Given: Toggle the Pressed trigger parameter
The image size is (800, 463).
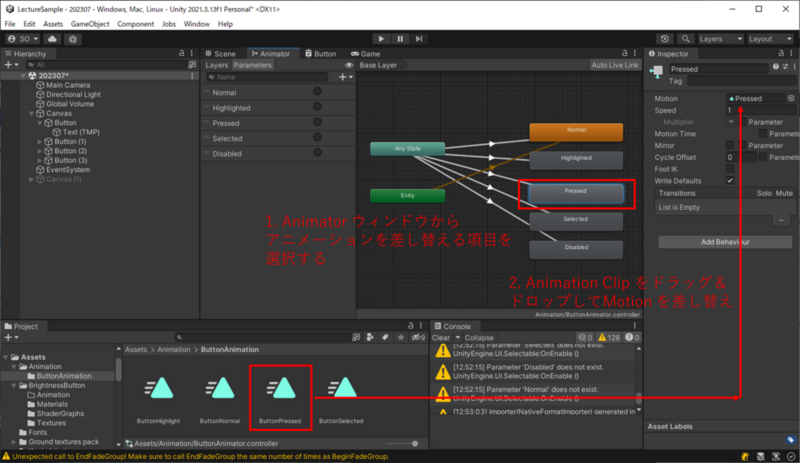Looking at the screenshot, I should point(317,122).
